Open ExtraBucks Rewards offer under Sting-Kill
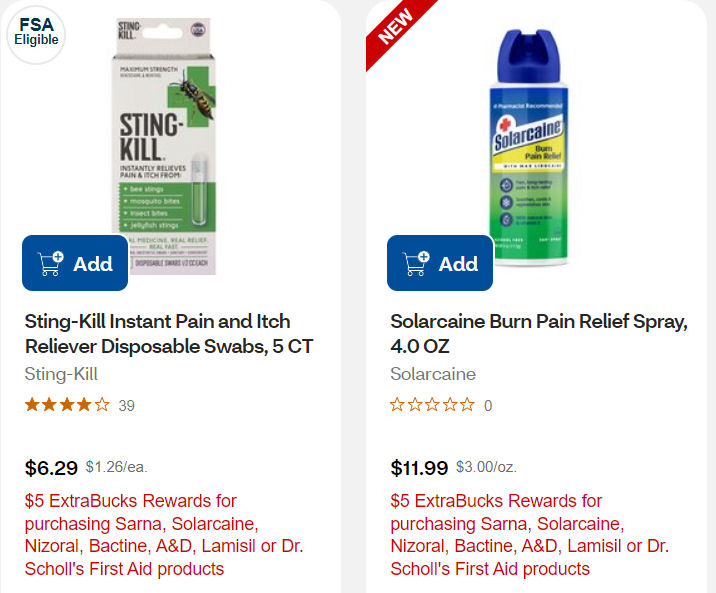The width and height of the screenshot is (716, 593). click(x=164, y=534)
